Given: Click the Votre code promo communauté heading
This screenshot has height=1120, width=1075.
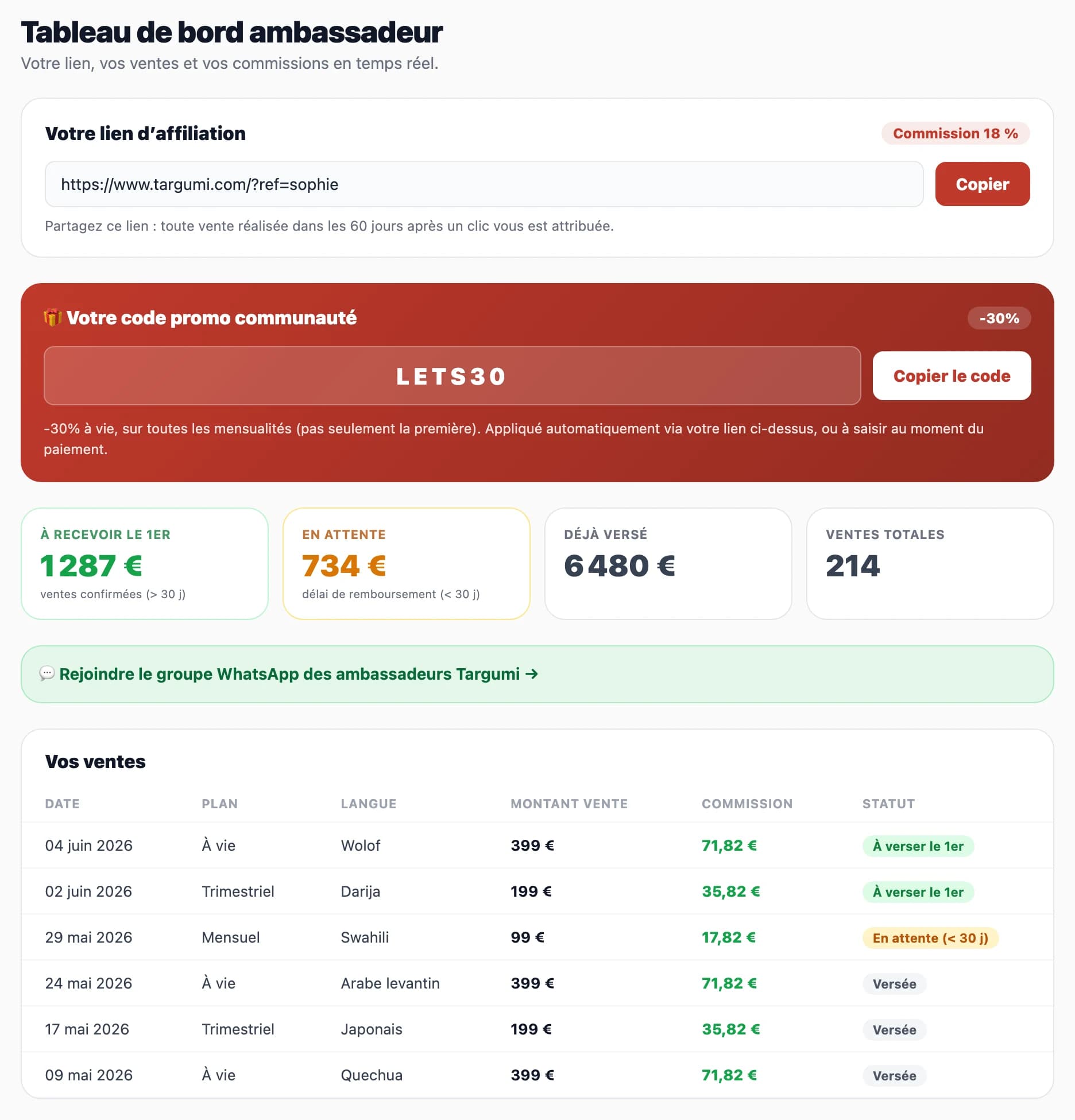Looking at the screenshot, I should point(211,318).
